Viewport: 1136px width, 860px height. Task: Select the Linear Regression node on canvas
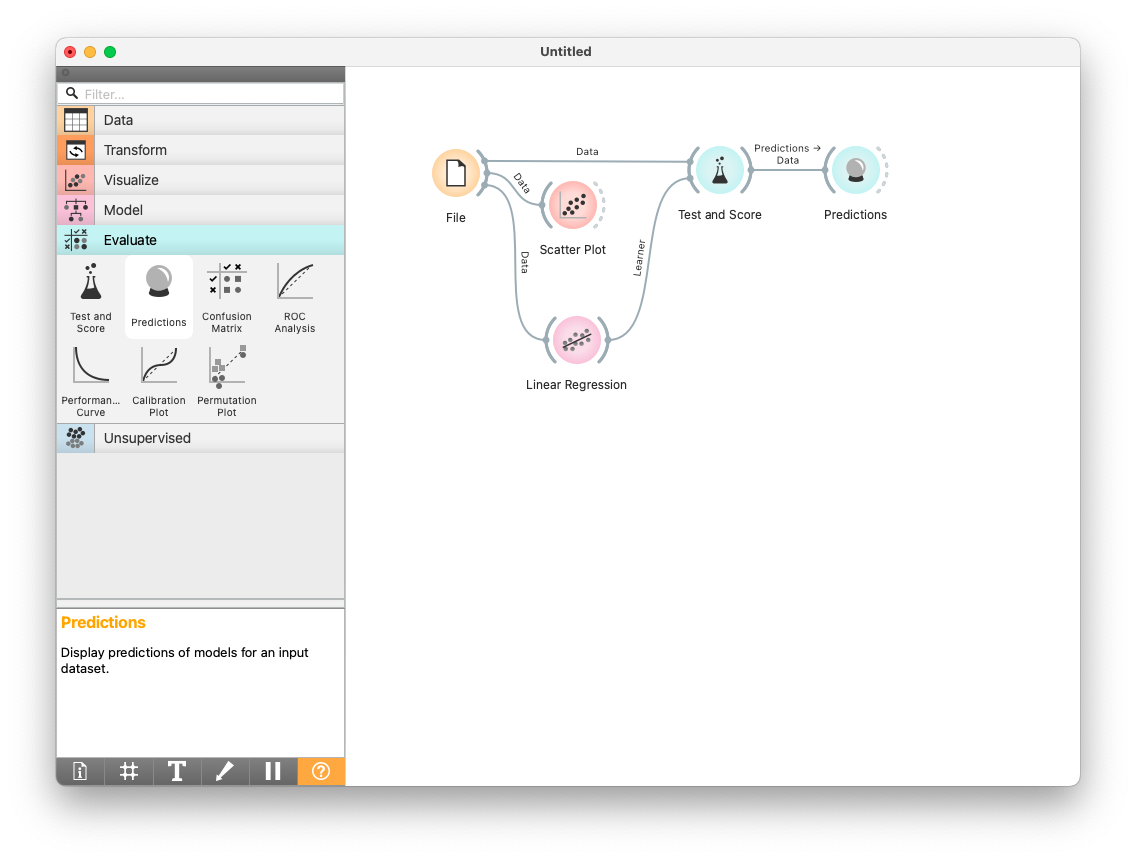577,340
